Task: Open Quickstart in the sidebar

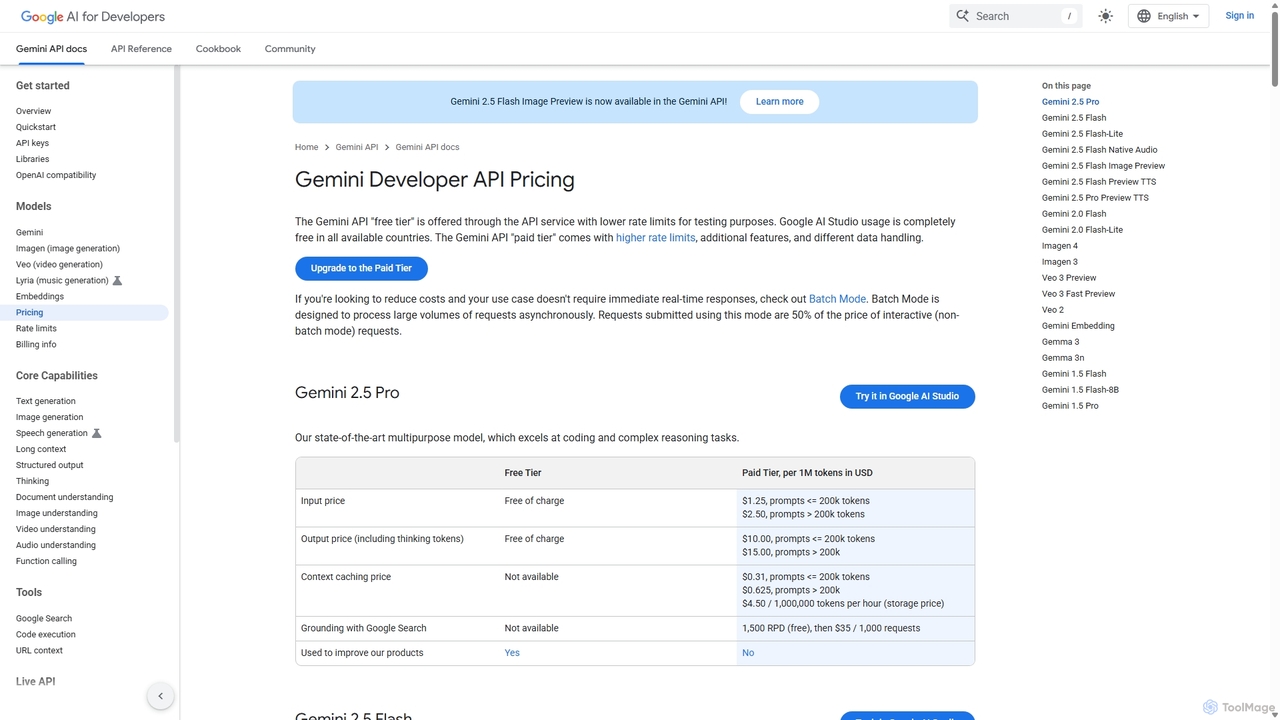Action: (x=36, y=127)
